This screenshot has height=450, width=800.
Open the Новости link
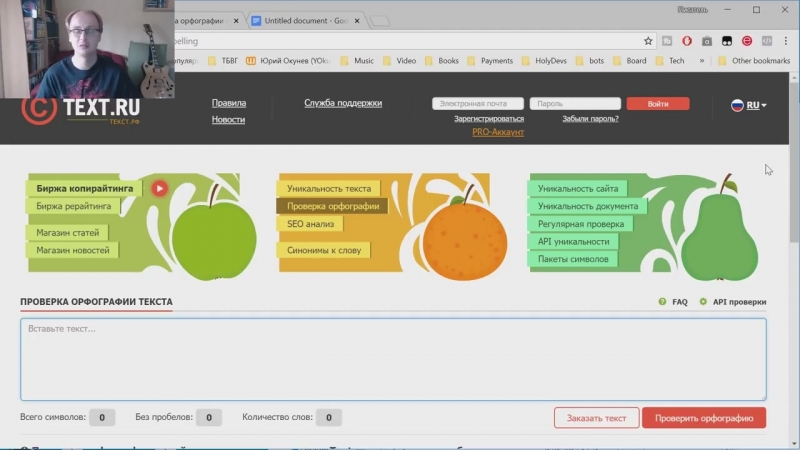pyautogui.click(x=228, y=119)
